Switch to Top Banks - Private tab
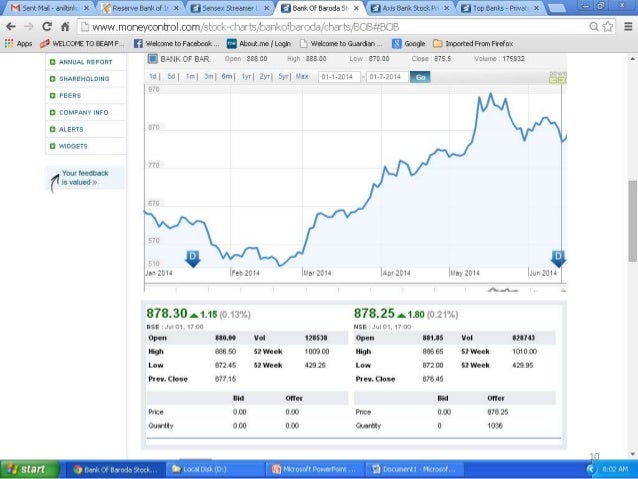Screen dimensions: 638x479 [500, 8]
